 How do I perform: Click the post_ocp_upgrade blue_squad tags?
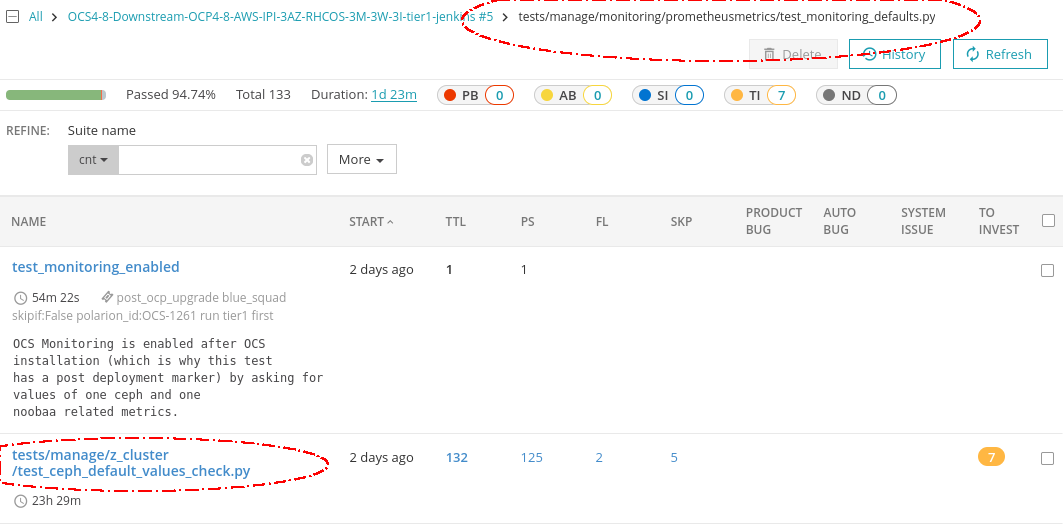coord(201,298)
